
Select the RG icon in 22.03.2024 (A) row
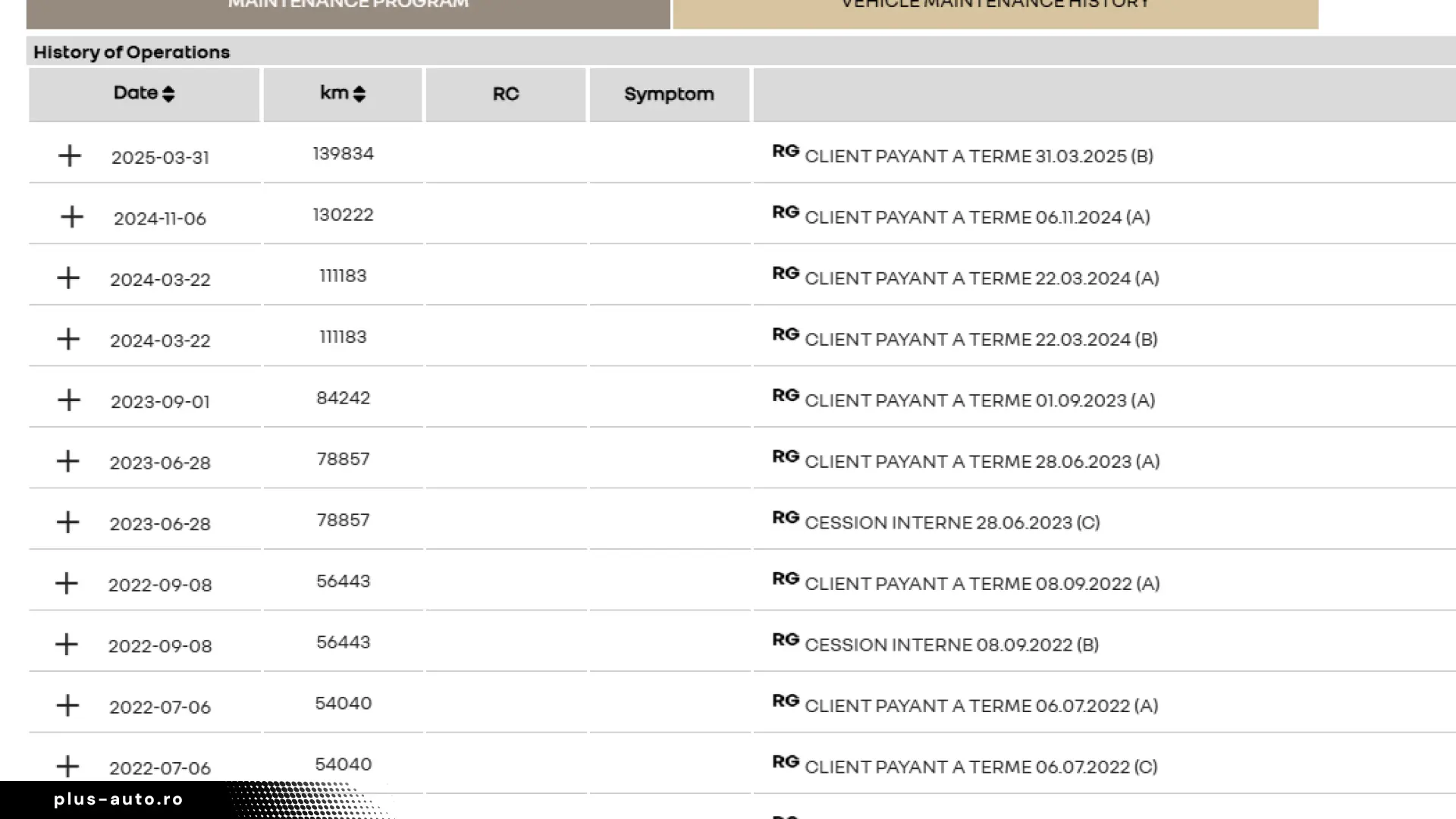[786, 273]
